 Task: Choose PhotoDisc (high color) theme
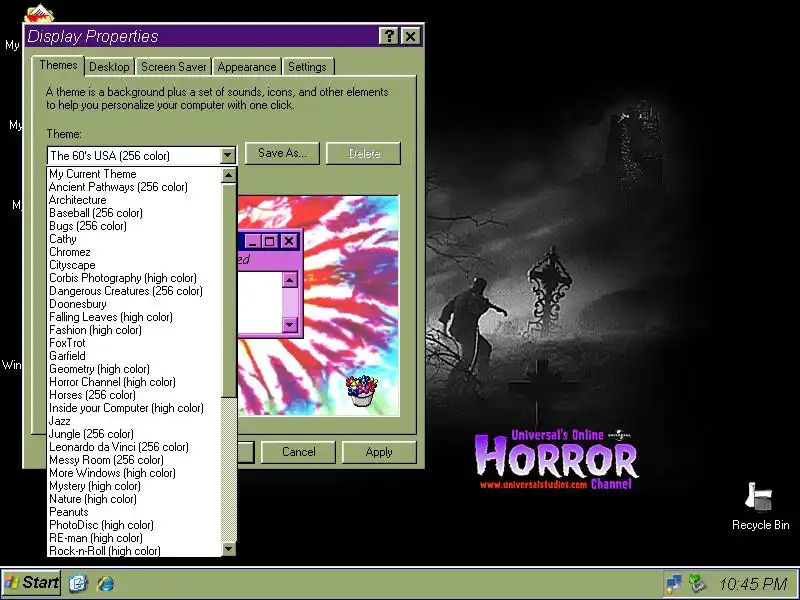[x=134, y=526]
